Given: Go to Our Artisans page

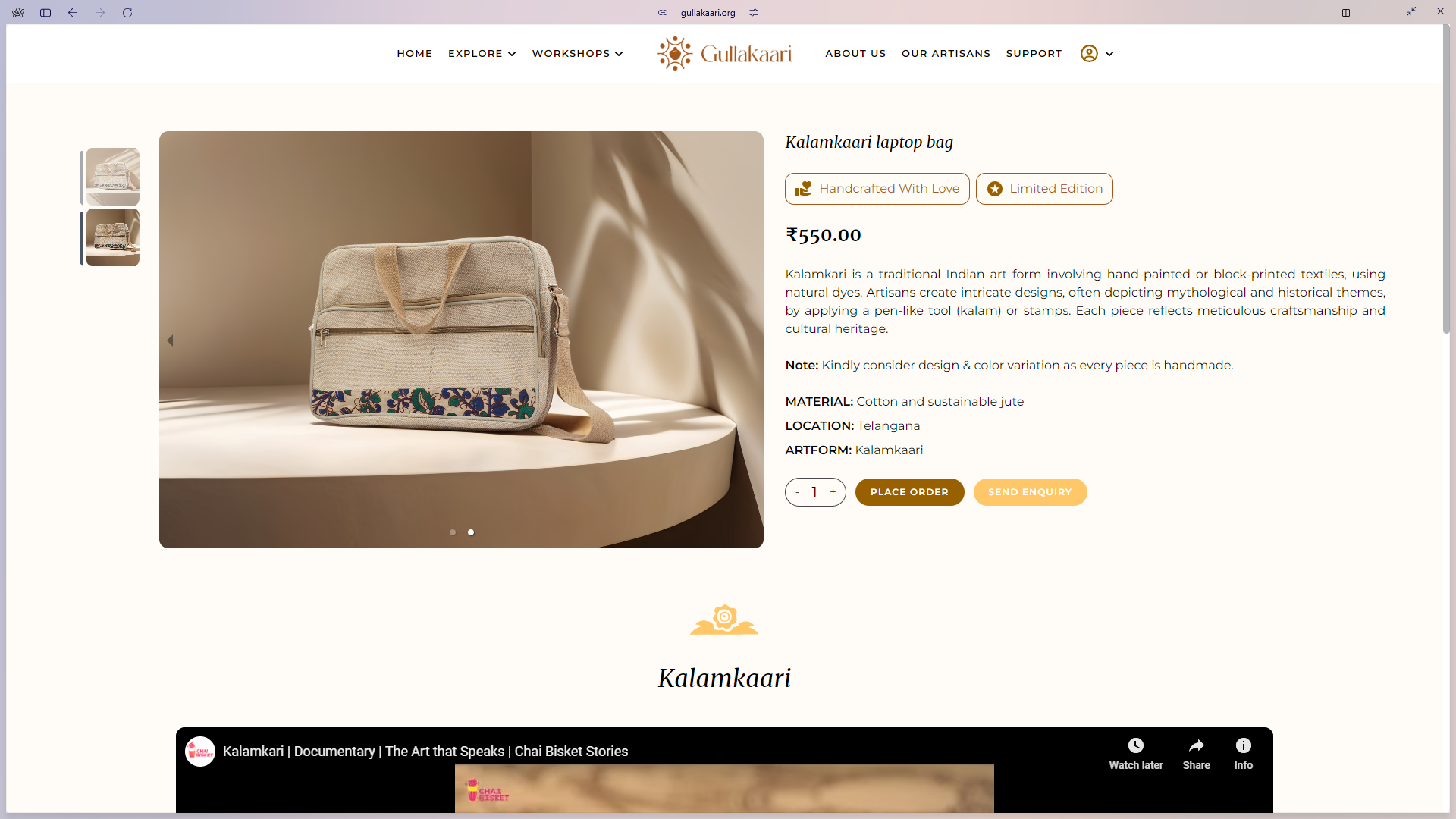Looking at the screenshot, I should pos(946,54).
